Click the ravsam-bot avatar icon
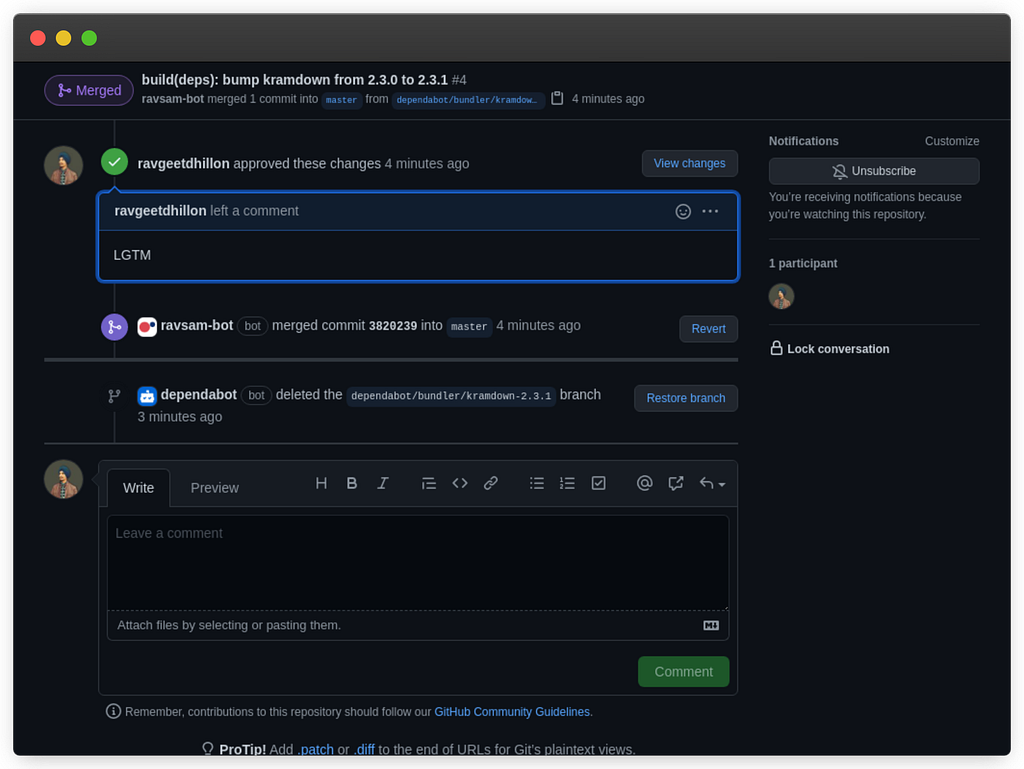Image resolution: width=1024 pixels, height=769 pixels. pyautogui.click(x=147, y=326)
